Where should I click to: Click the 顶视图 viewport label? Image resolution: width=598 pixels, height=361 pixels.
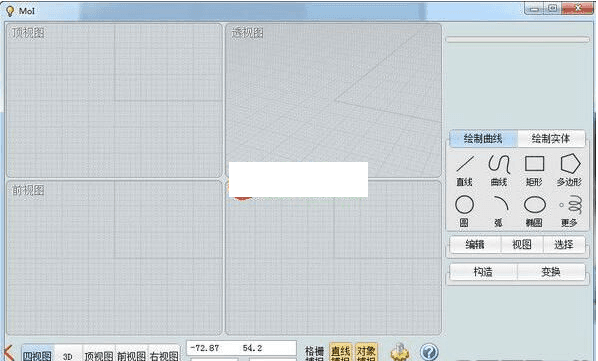coord(28,33)
